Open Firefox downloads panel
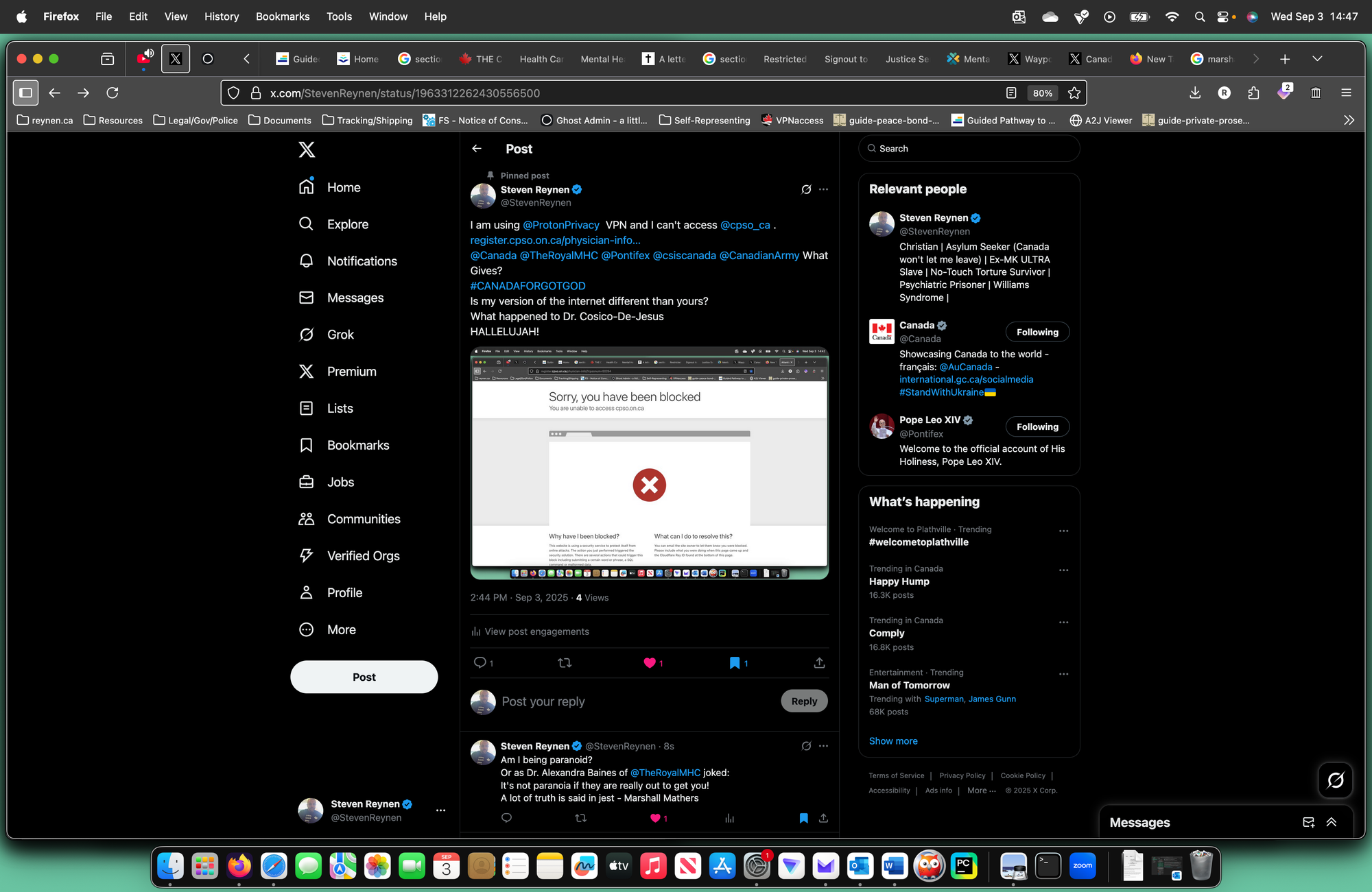The image size is (1372, 892). point(1195,93)
